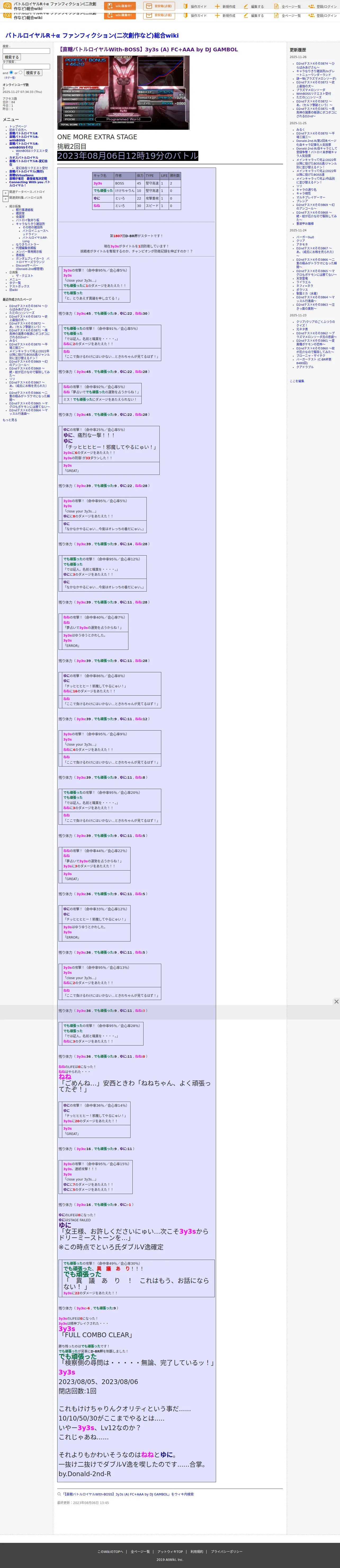The width and height of the screenshot is (340, 1568).
Task: Open 軽行事連絡板 board link
Action: pos(24,210)
